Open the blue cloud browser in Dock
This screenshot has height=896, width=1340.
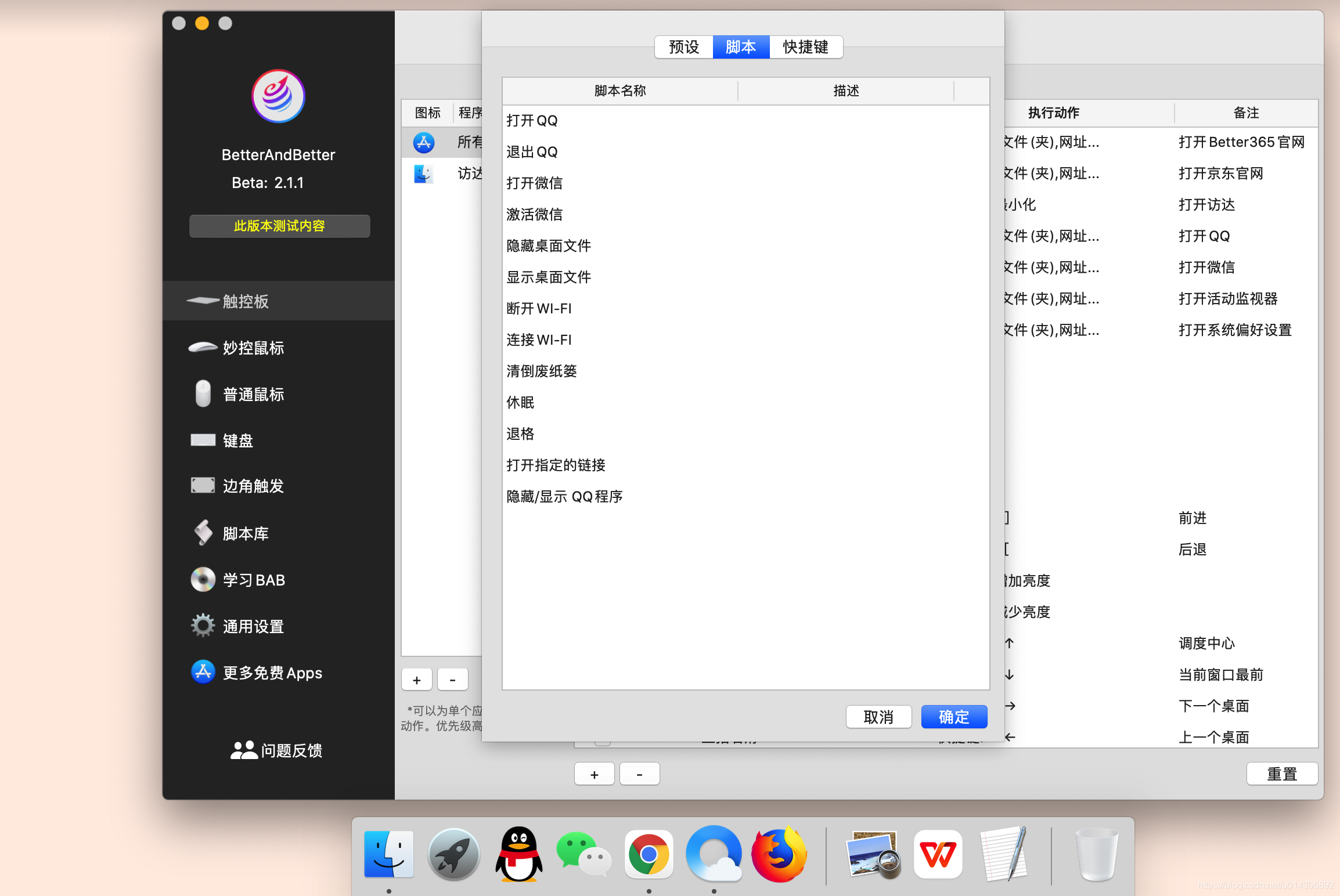tap(714, 854)
